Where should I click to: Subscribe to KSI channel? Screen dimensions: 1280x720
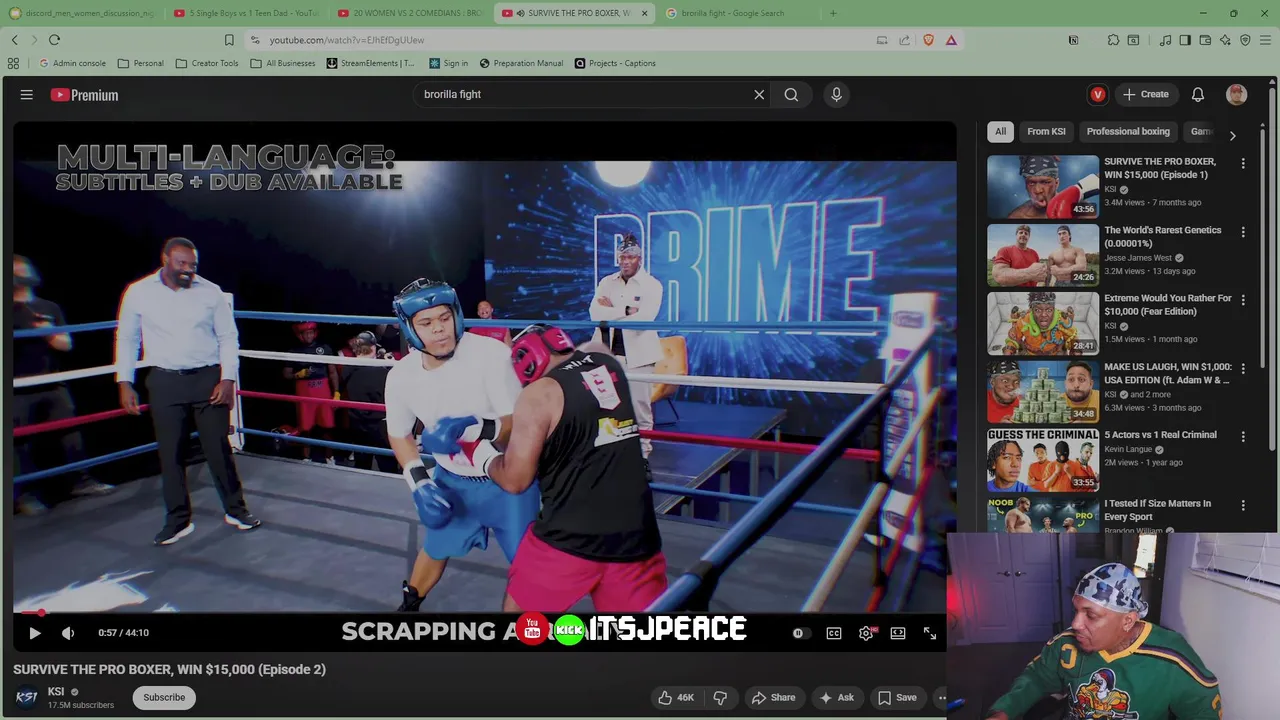click(164, 698)
